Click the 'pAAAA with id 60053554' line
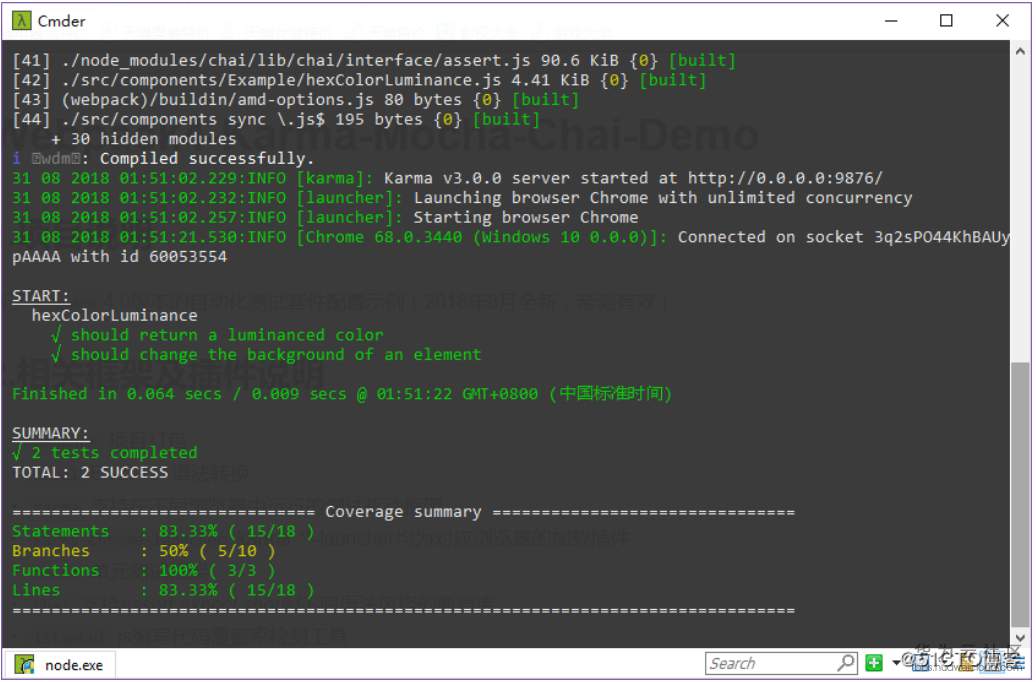This screenshot has width=1036, height=682. pyautogui.click(x=120, y=256)
